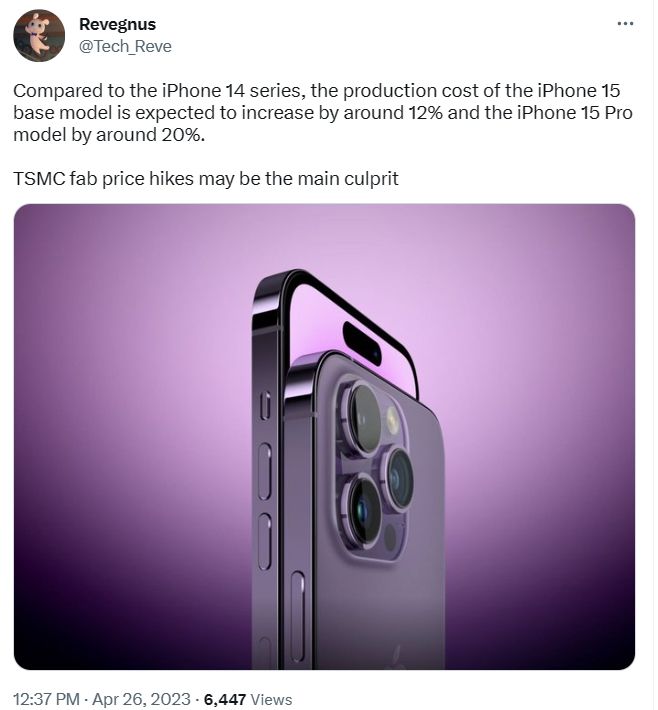Click the volume down button on phone

click(x=265, y=542)
